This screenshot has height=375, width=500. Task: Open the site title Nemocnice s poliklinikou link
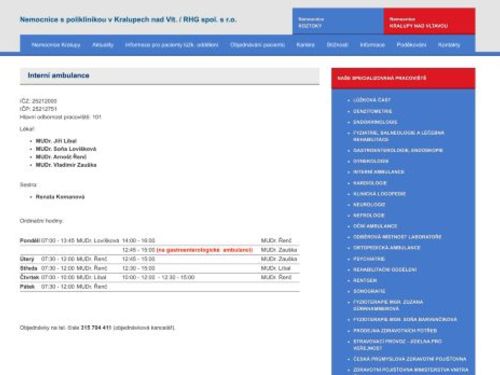pyautogui.click(x=128, y=20)
